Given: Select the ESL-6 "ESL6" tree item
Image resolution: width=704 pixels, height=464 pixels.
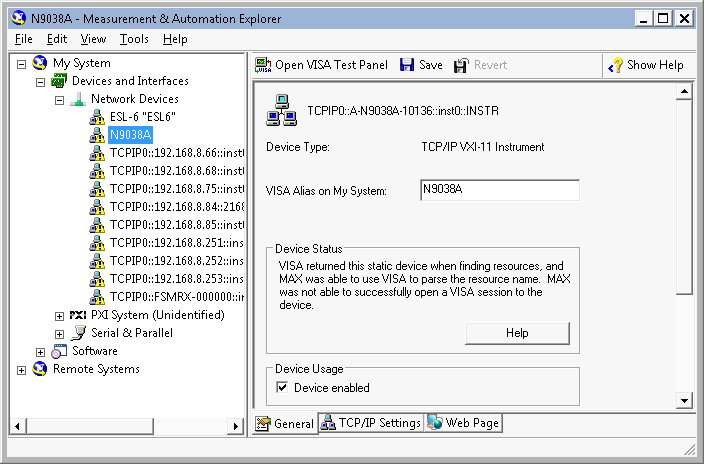Looking at the screenshot, I should tap(143, 117).
